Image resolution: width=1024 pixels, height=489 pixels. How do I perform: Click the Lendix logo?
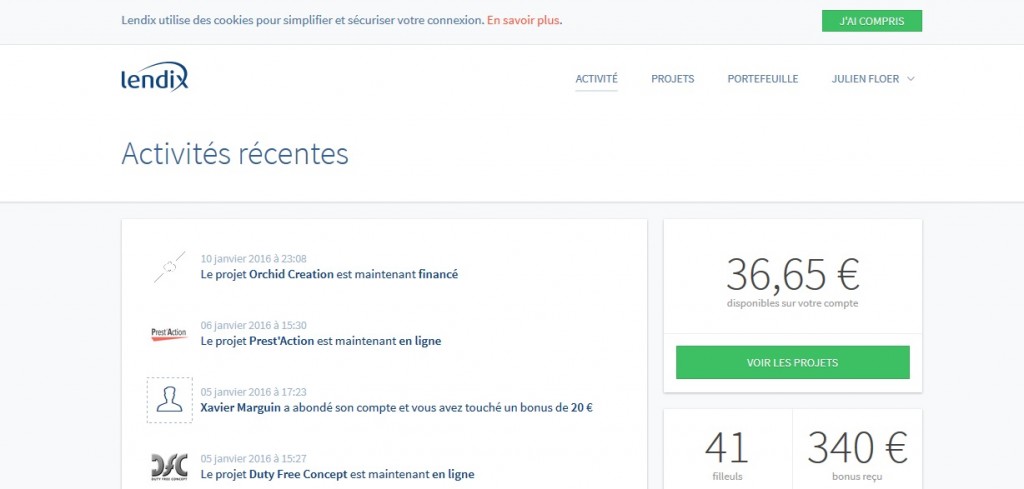tap(154, 78)
